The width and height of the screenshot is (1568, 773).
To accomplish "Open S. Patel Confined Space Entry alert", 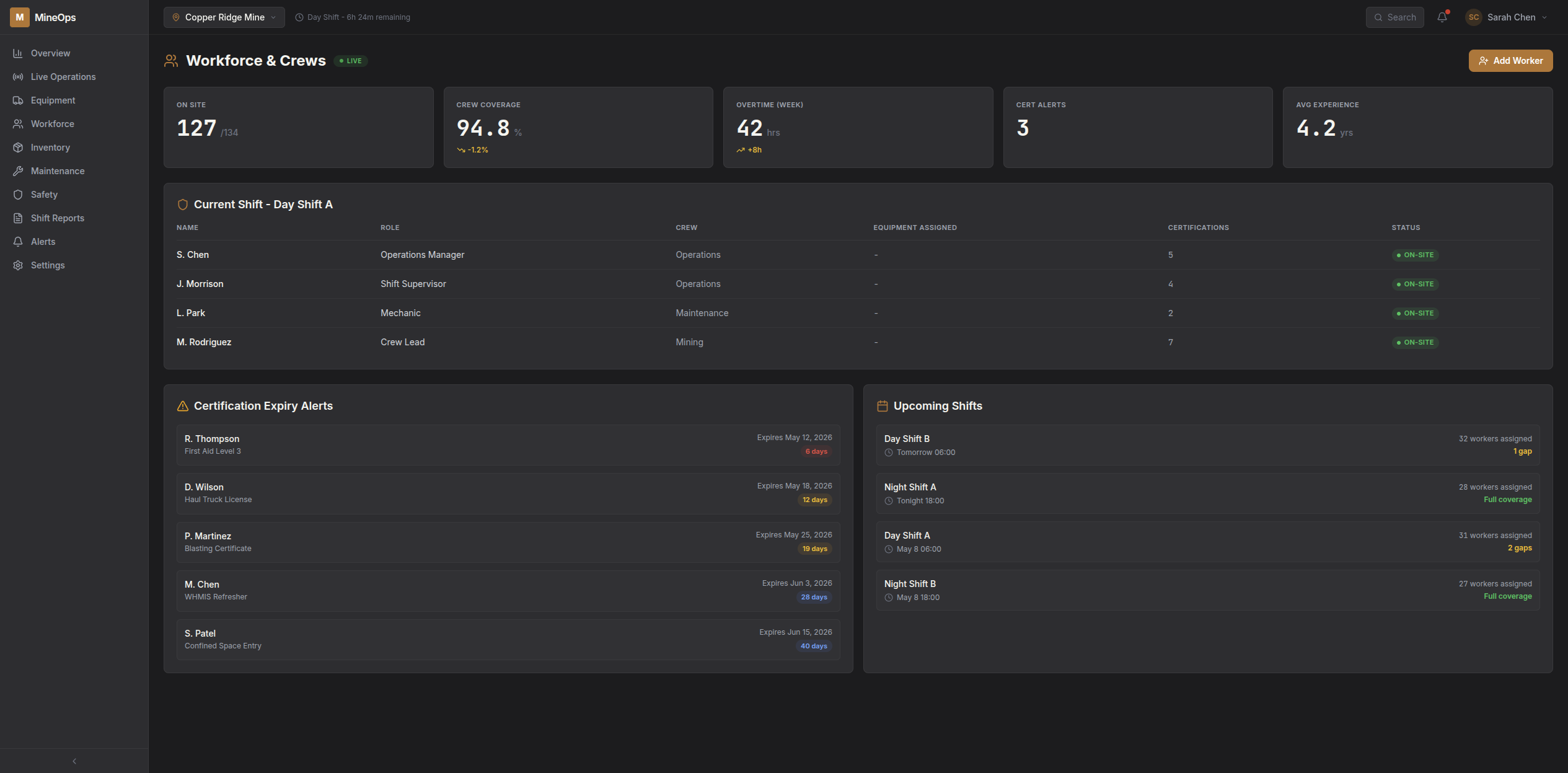I will click(x=508, y=640).
